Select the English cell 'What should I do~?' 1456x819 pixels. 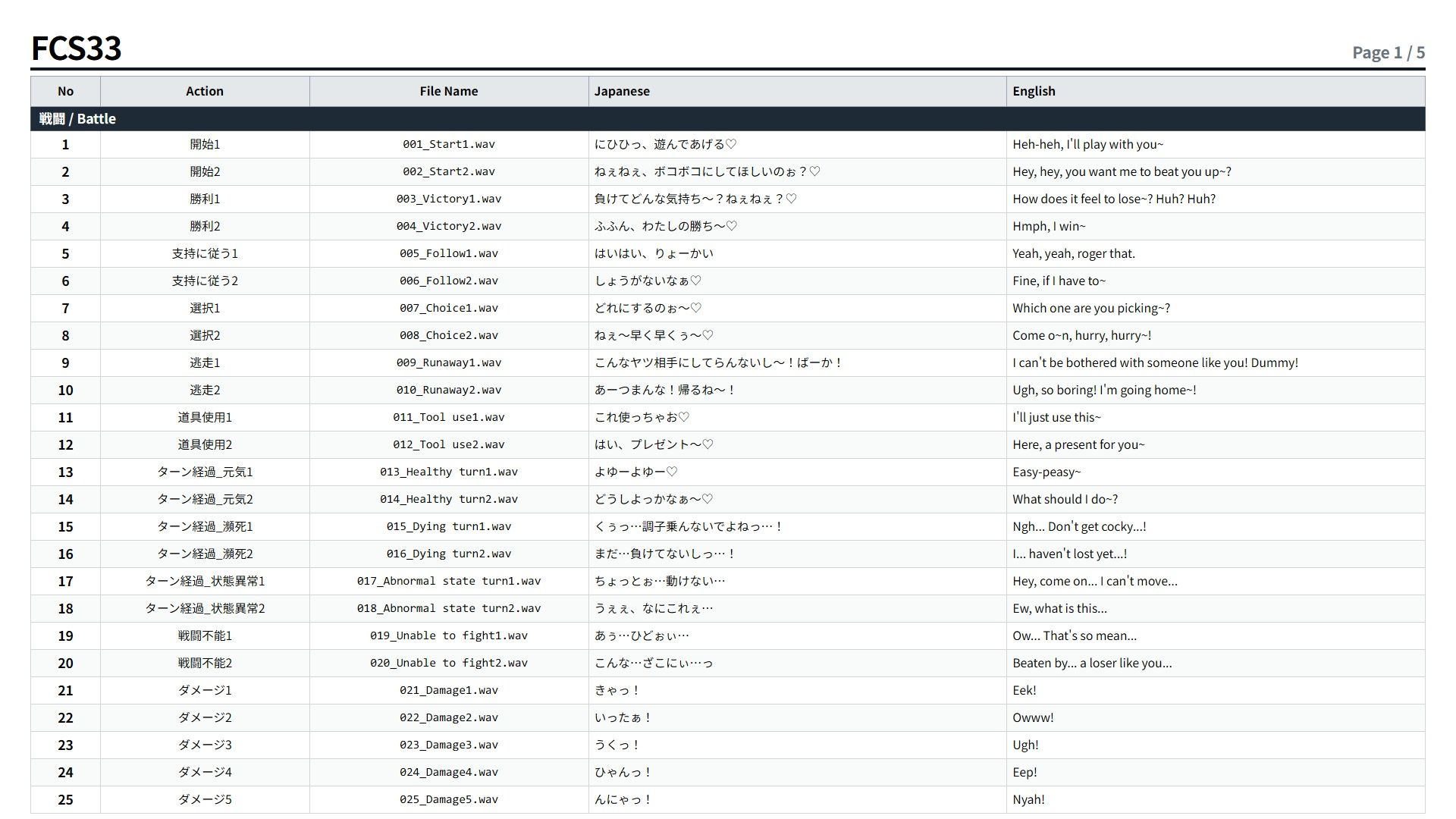coord(1216,499)
